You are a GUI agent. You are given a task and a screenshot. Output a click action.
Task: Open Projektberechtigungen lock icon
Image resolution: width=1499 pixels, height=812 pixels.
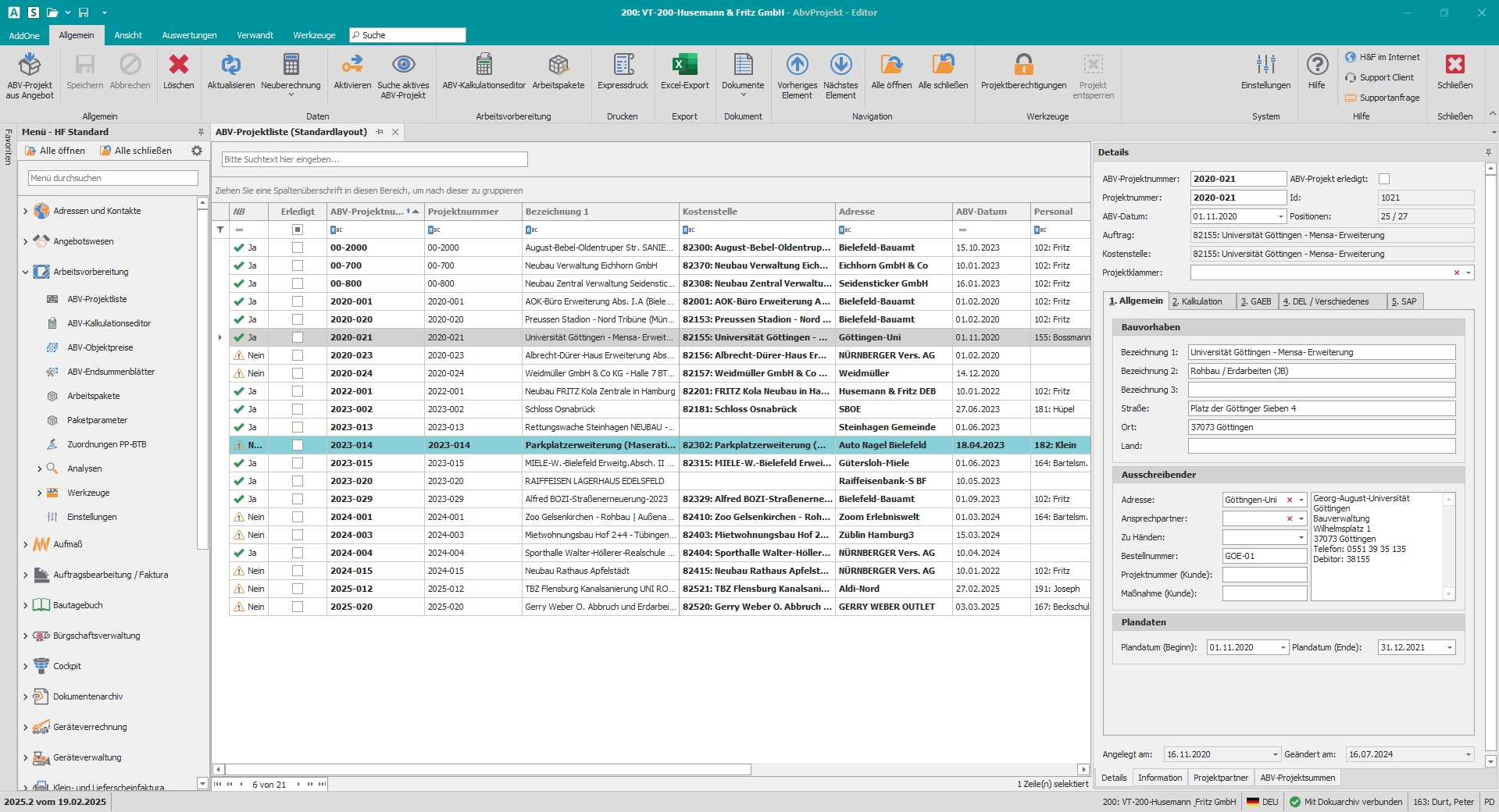(x=1023, y=66)
